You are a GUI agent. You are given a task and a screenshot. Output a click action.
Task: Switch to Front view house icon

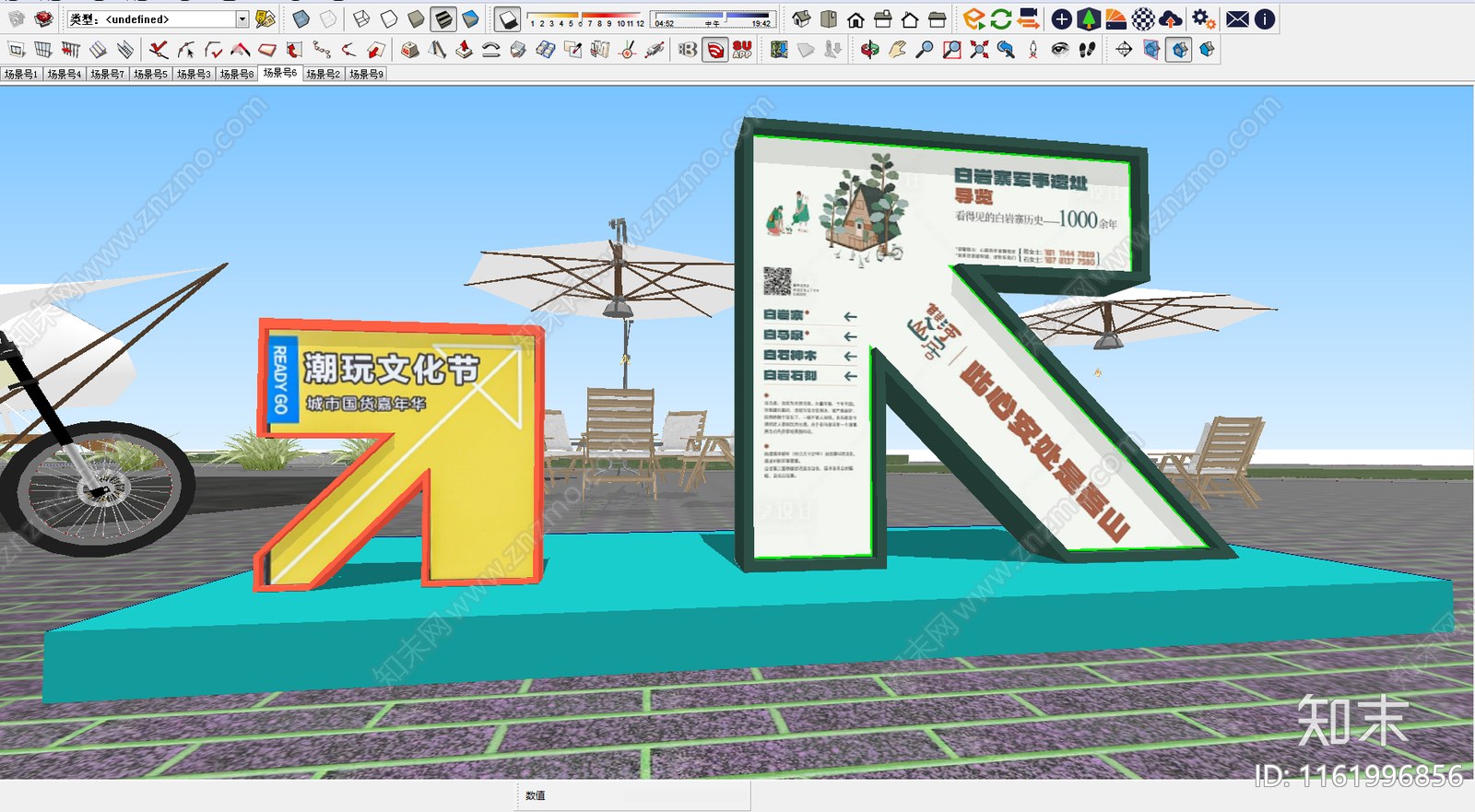pyautogui.click(x=855, y=18)
